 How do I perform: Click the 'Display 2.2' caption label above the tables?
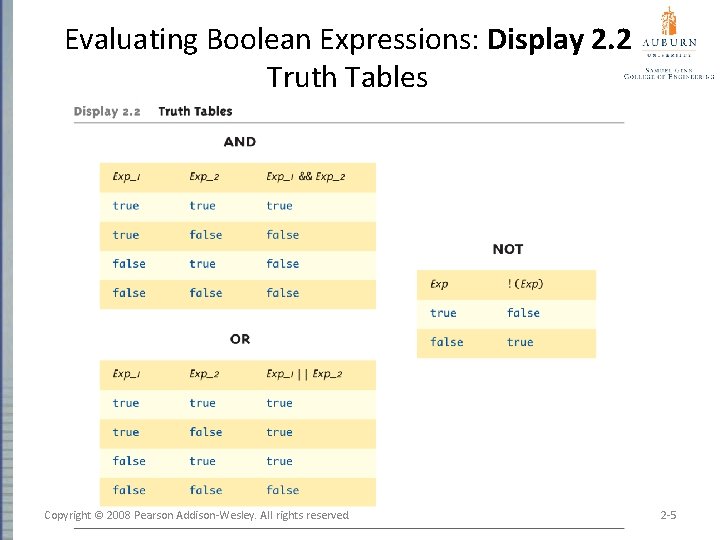(107, 112)
